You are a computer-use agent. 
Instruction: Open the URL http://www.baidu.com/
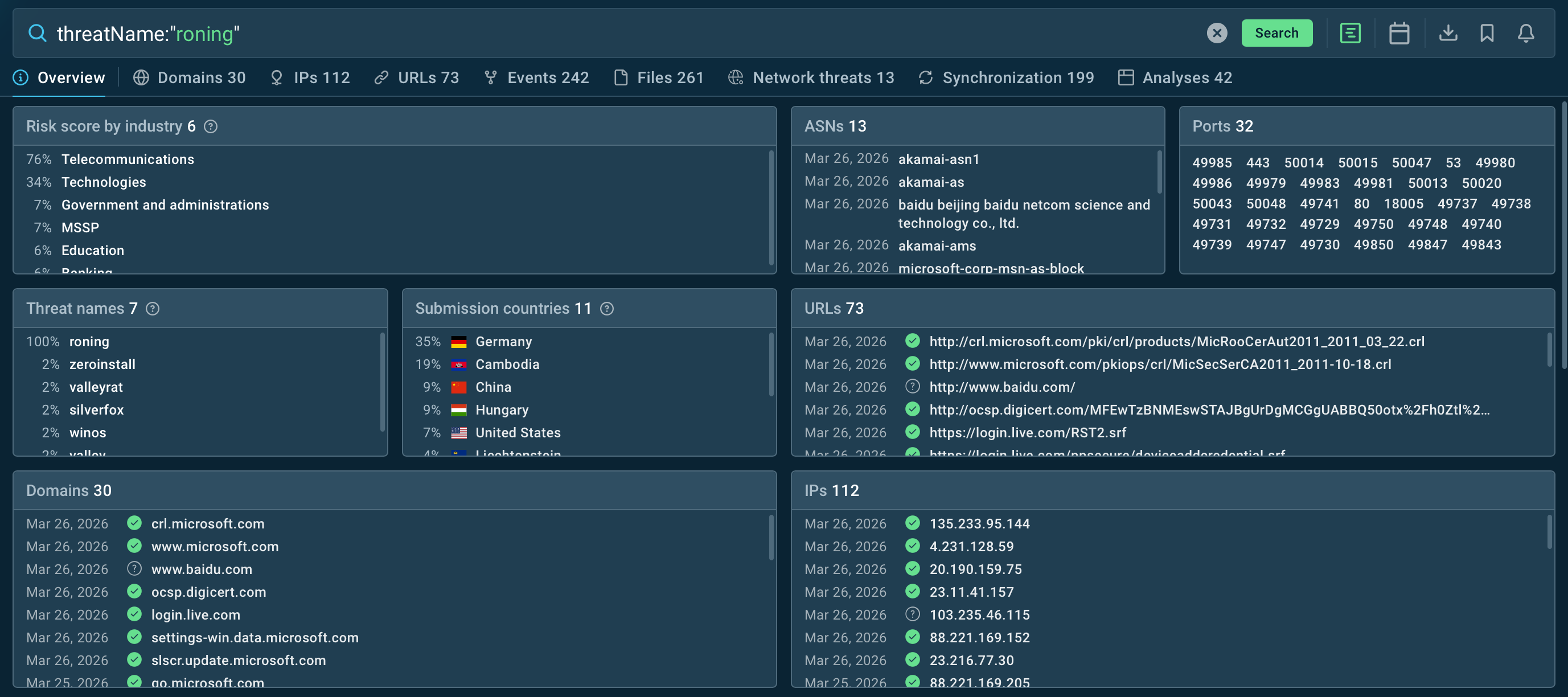tap(1001, 387)
